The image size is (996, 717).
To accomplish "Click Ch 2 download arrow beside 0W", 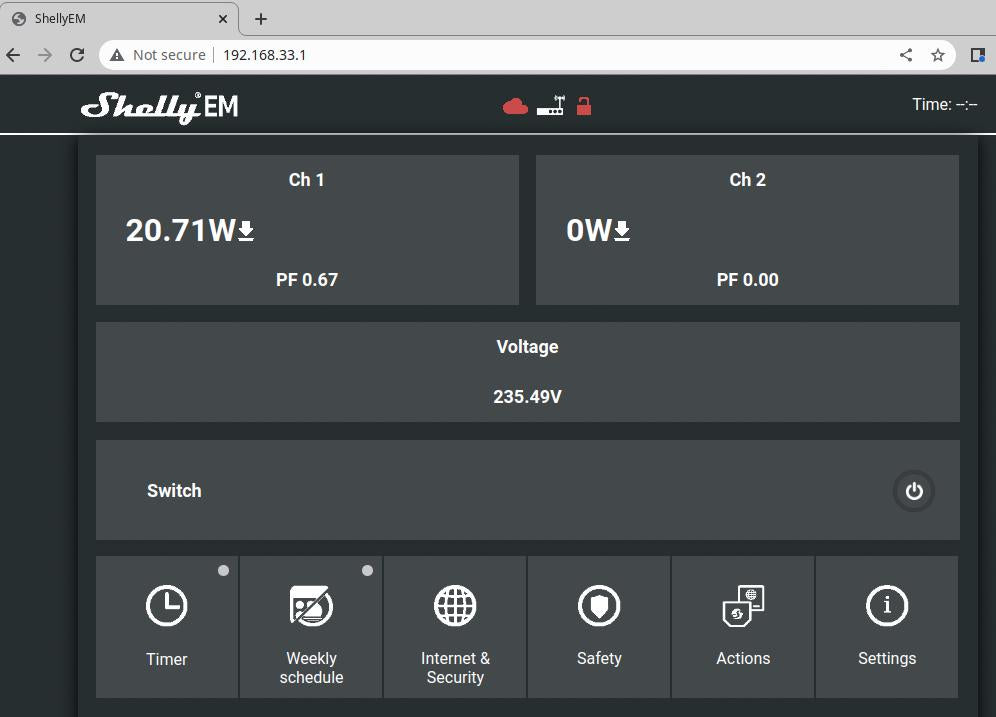I will click(622, 232).
